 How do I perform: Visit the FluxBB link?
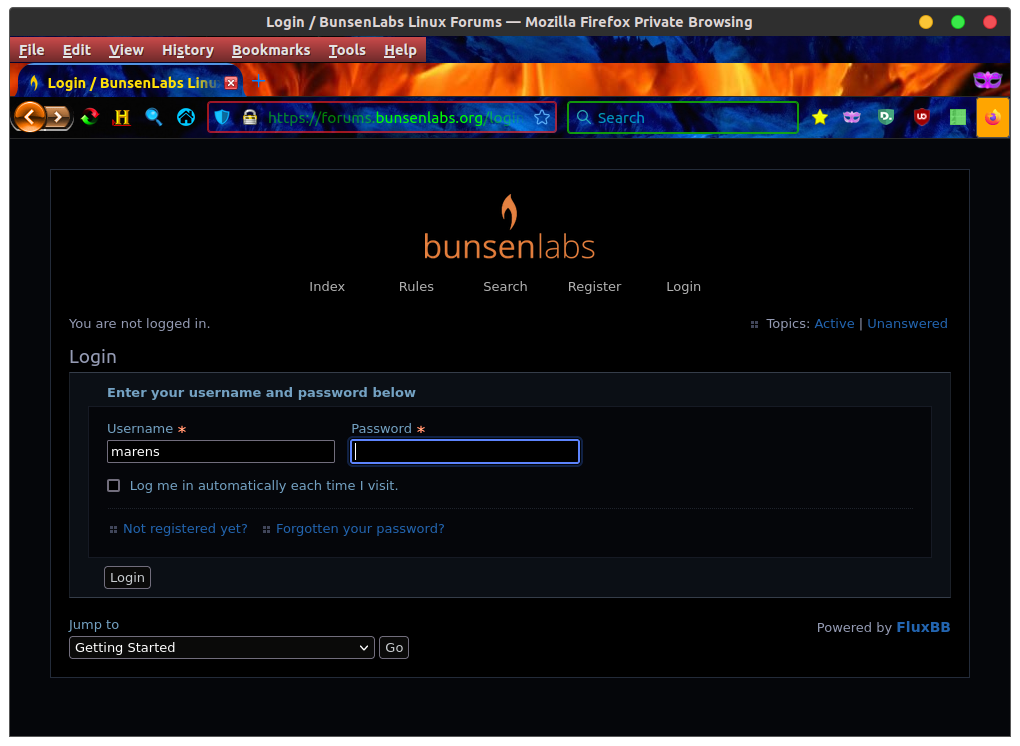[x=923, y=628]
